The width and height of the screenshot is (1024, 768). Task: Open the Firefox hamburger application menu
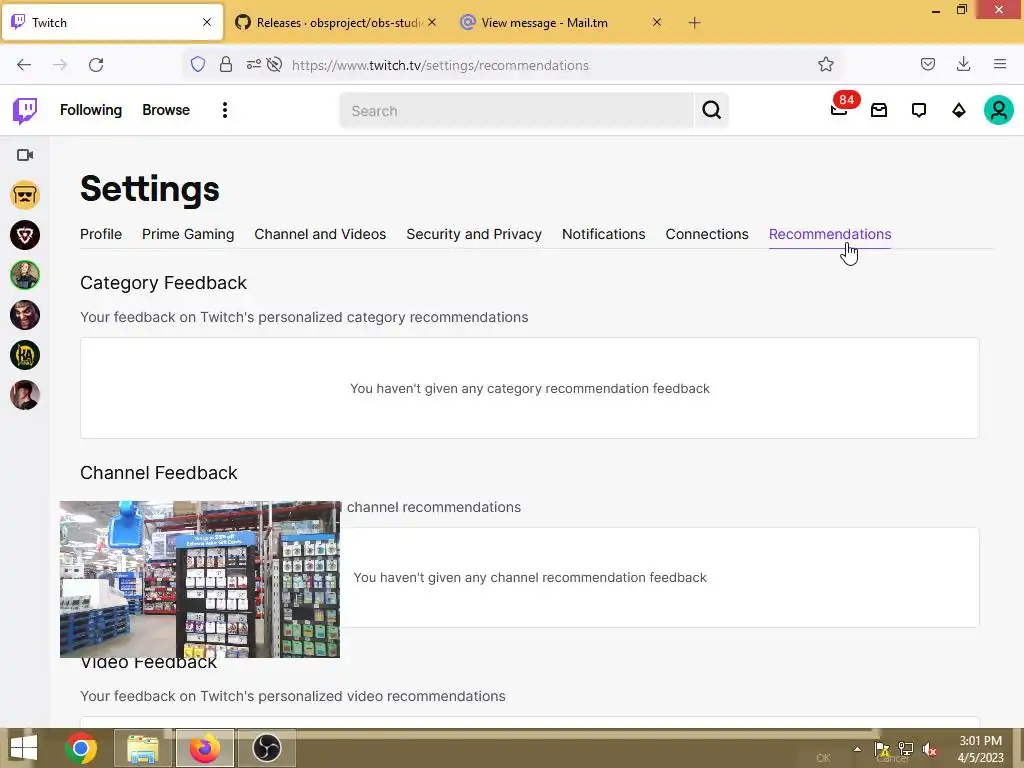[1000, 64]
